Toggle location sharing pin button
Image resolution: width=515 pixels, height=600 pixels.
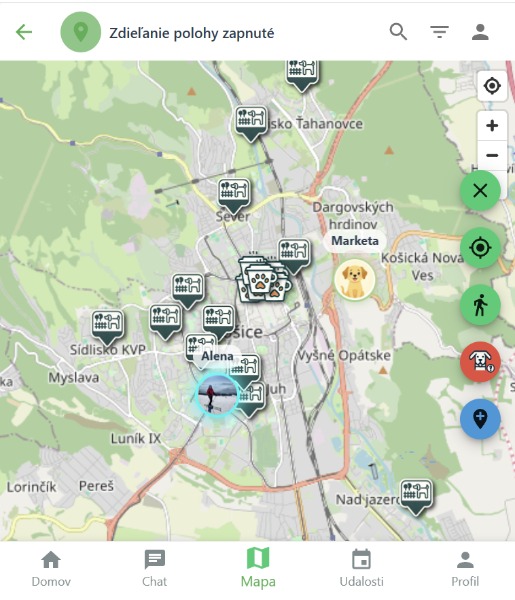click(81, 32)
